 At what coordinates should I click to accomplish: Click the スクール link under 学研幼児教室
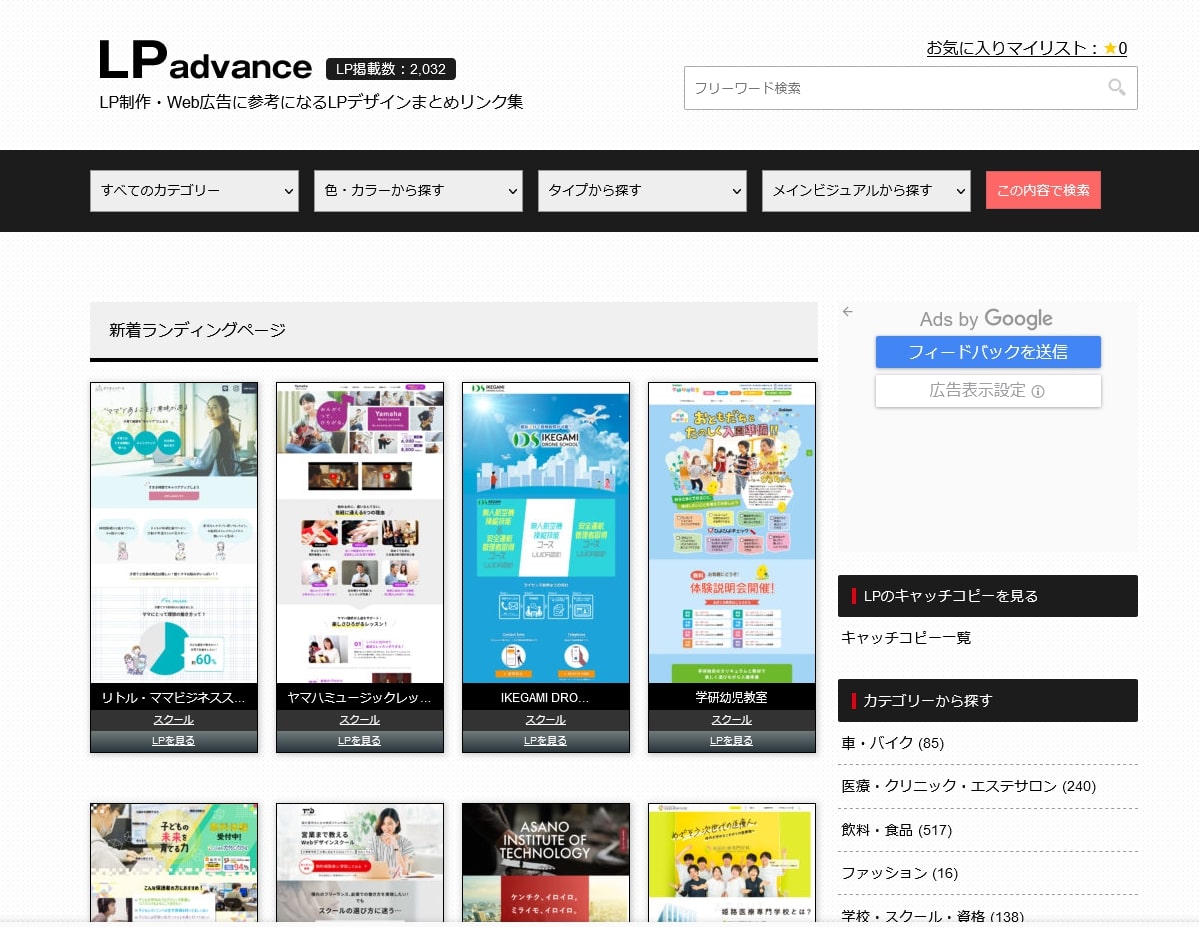tap(731, 719)
